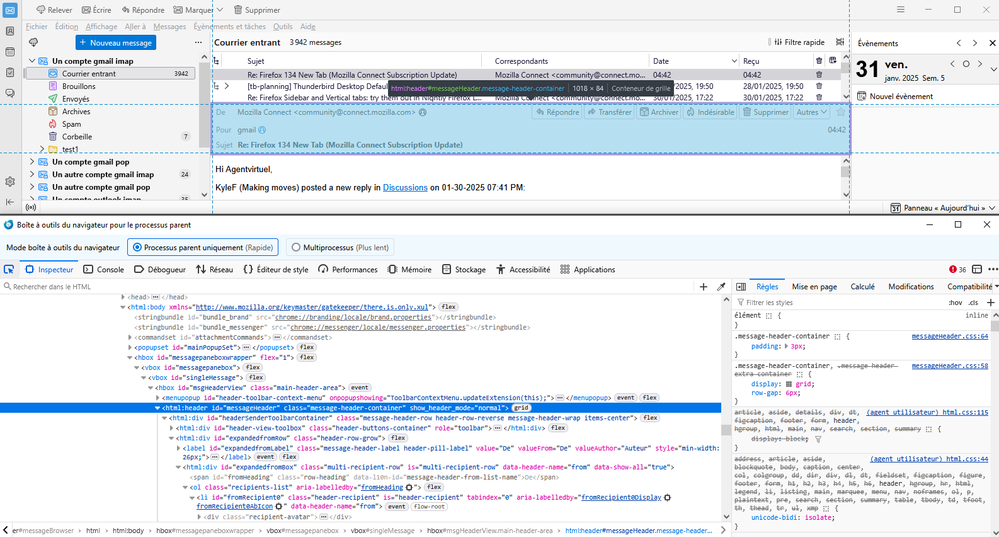
Task: Select Processus parent uniquement radio
Action: coord(203,247)
